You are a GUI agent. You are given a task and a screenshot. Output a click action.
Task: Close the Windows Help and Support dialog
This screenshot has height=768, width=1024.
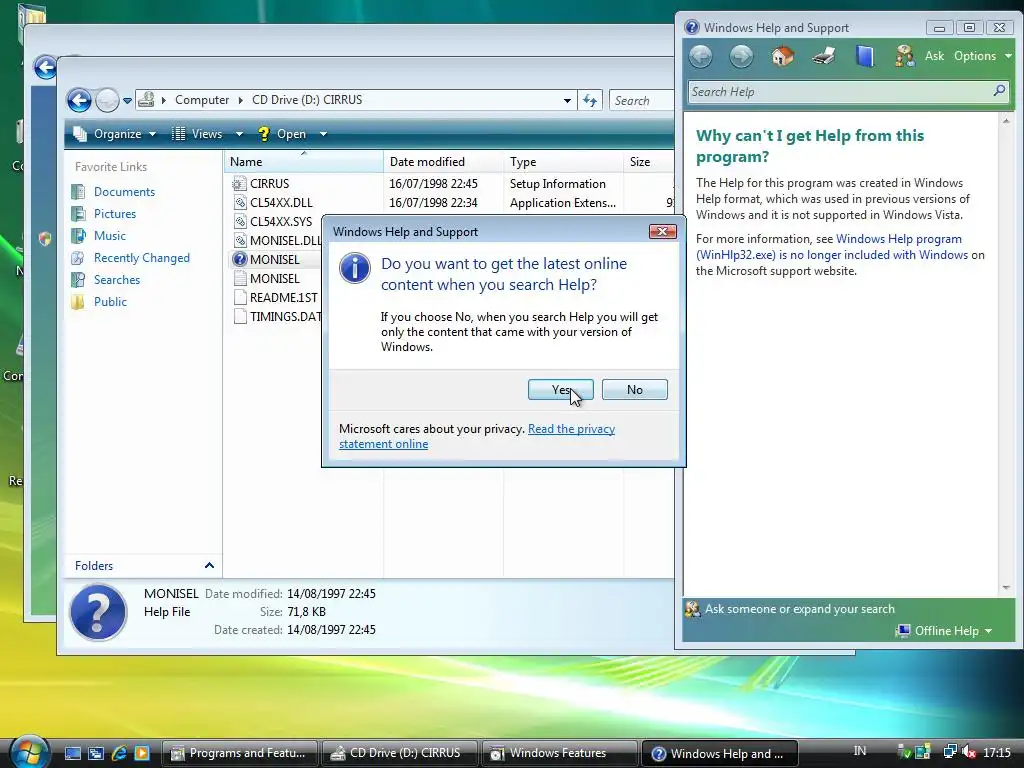coord(662,232)
